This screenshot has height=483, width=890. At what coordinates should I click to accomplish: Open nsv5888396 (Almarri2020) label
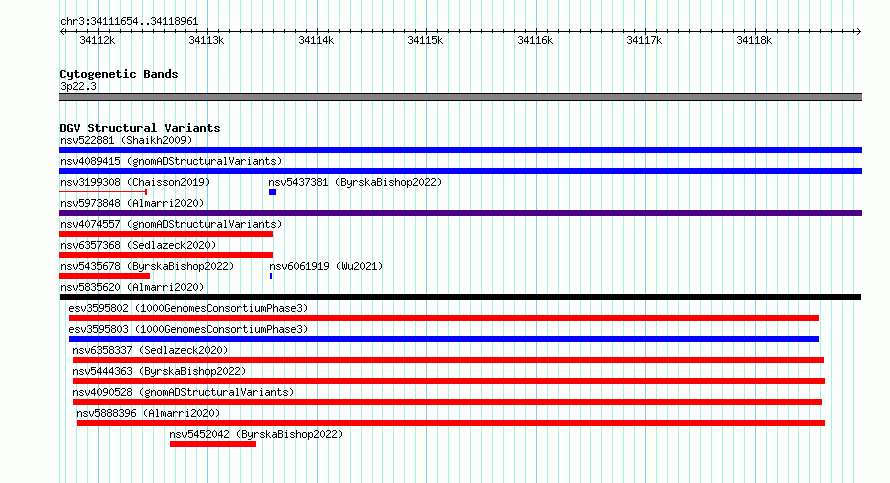coord(148,413)
